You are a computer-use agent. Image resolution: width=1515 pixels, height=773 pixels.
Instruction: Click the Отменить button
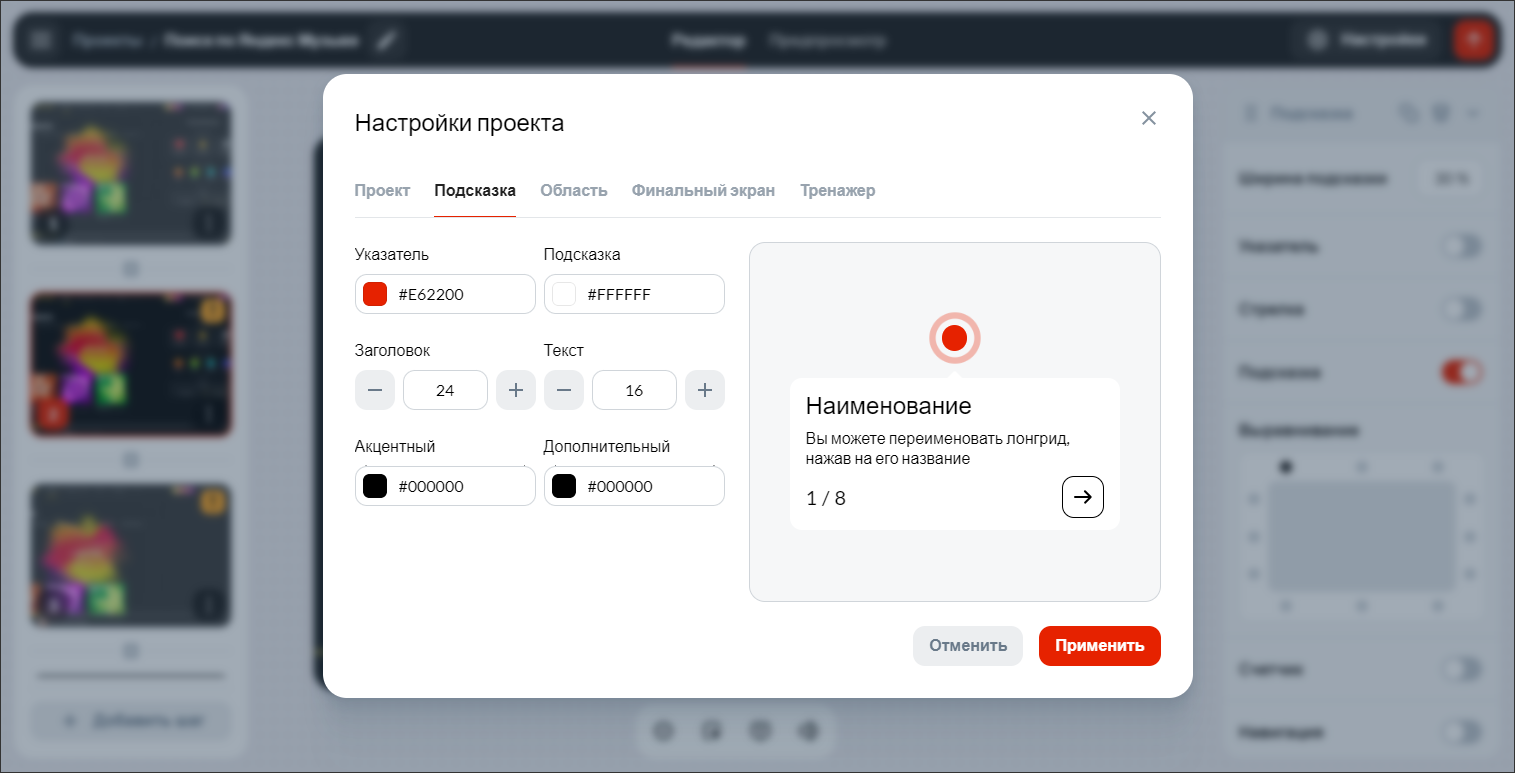(x=967, y=646)
